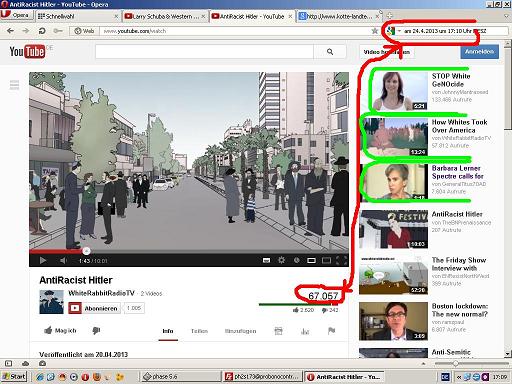512x384 pixels.
Task: Toggle play on the video player
Action: (x=43, y=260)
